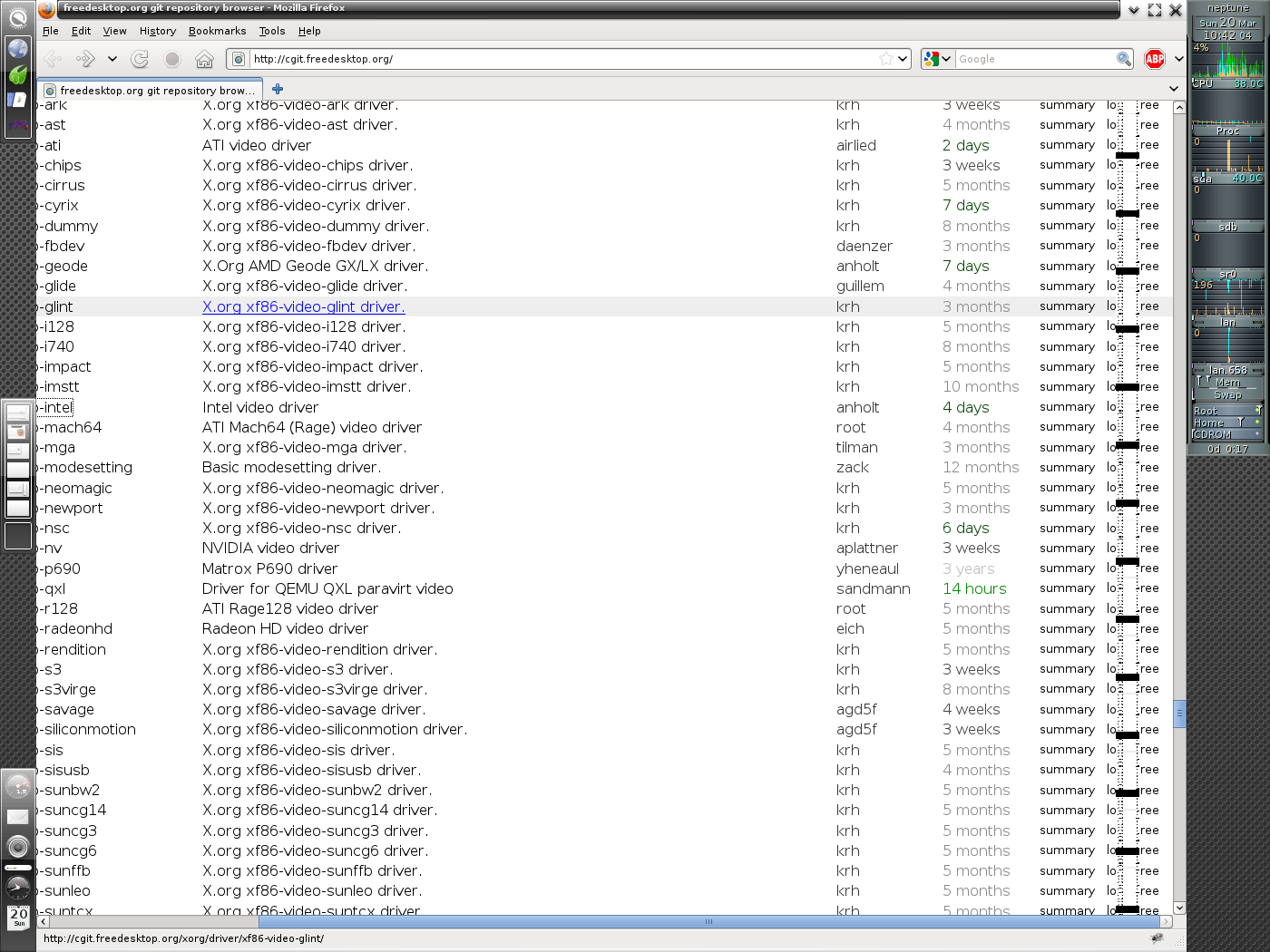
Task: Open the calendar gadget showing 20 Sun
Action: click(18, 917)
